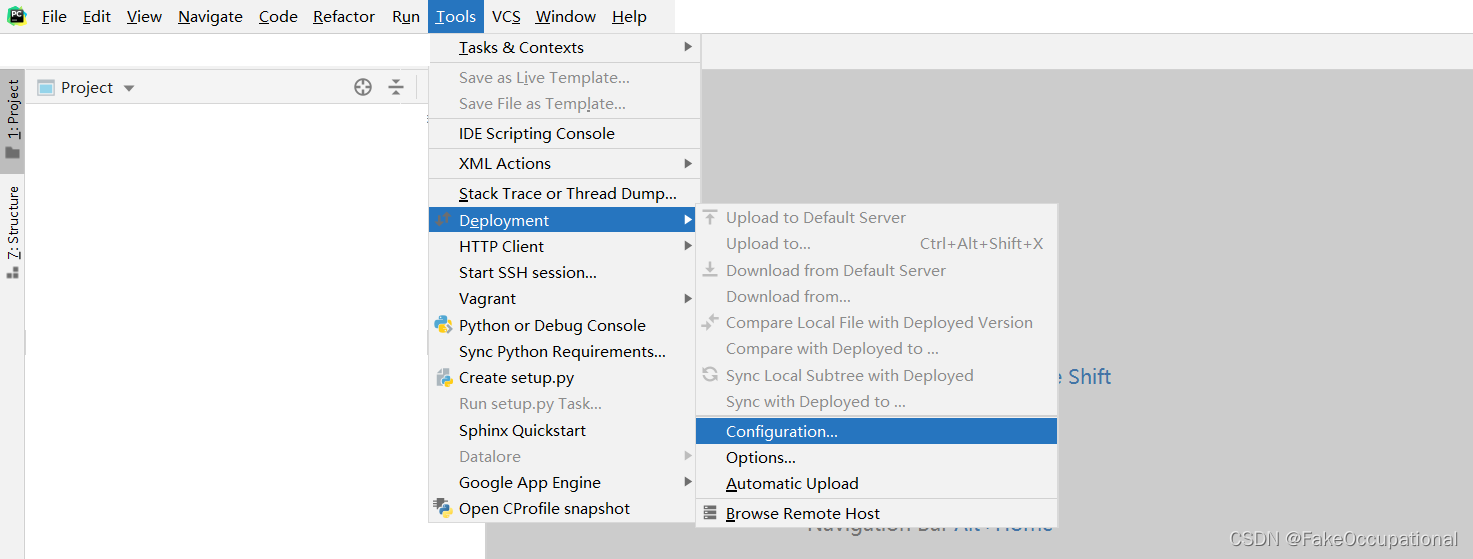Open the Help menu
1473x559 pixels.
point(629,16)
